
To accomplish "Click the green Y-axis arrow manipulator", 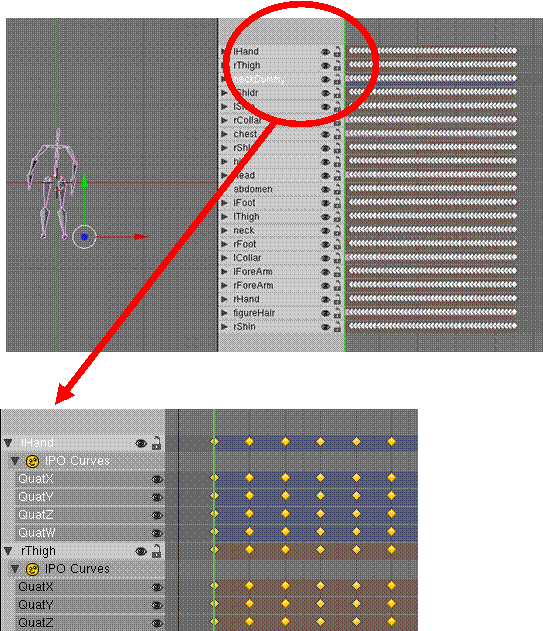I will coord(84,181).
